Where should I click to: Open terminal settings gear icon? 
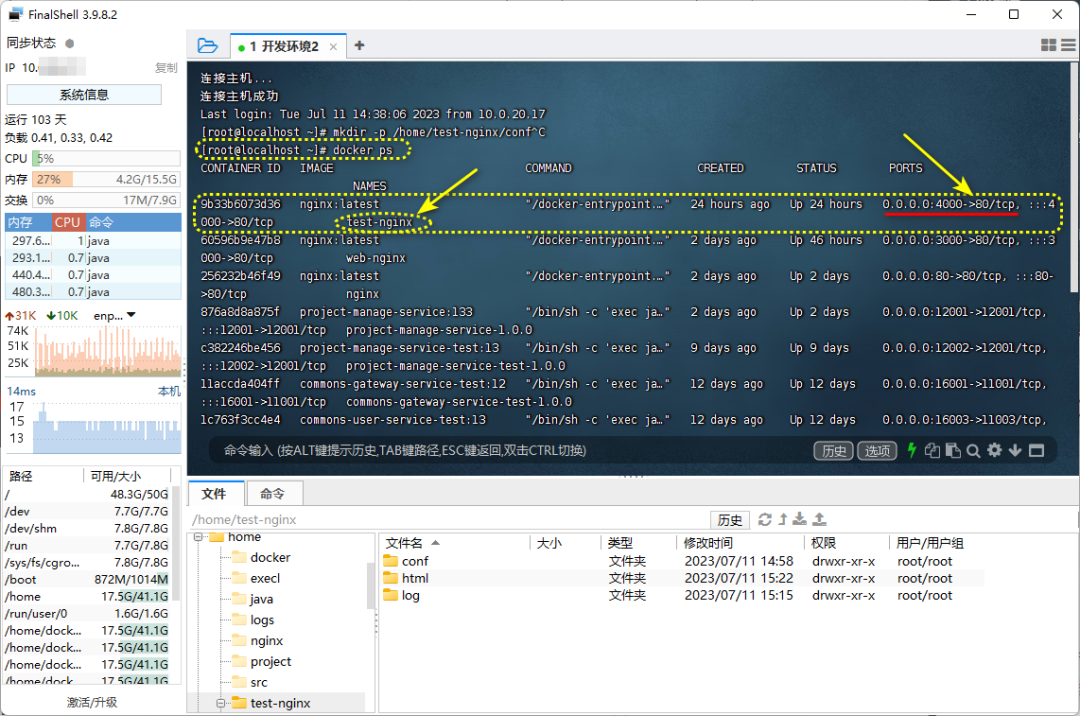tap(994, 450)
